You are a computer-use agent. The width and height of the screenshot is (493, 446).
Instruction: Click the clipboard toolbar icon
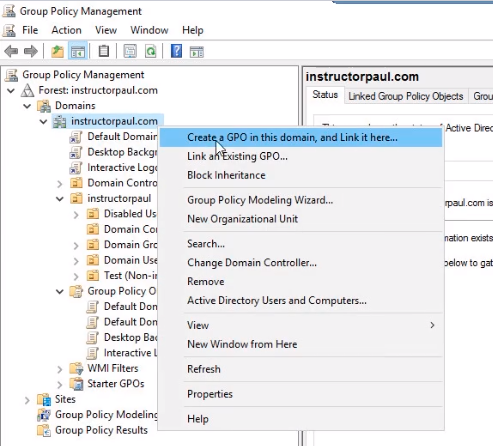(x=104, y=52)
